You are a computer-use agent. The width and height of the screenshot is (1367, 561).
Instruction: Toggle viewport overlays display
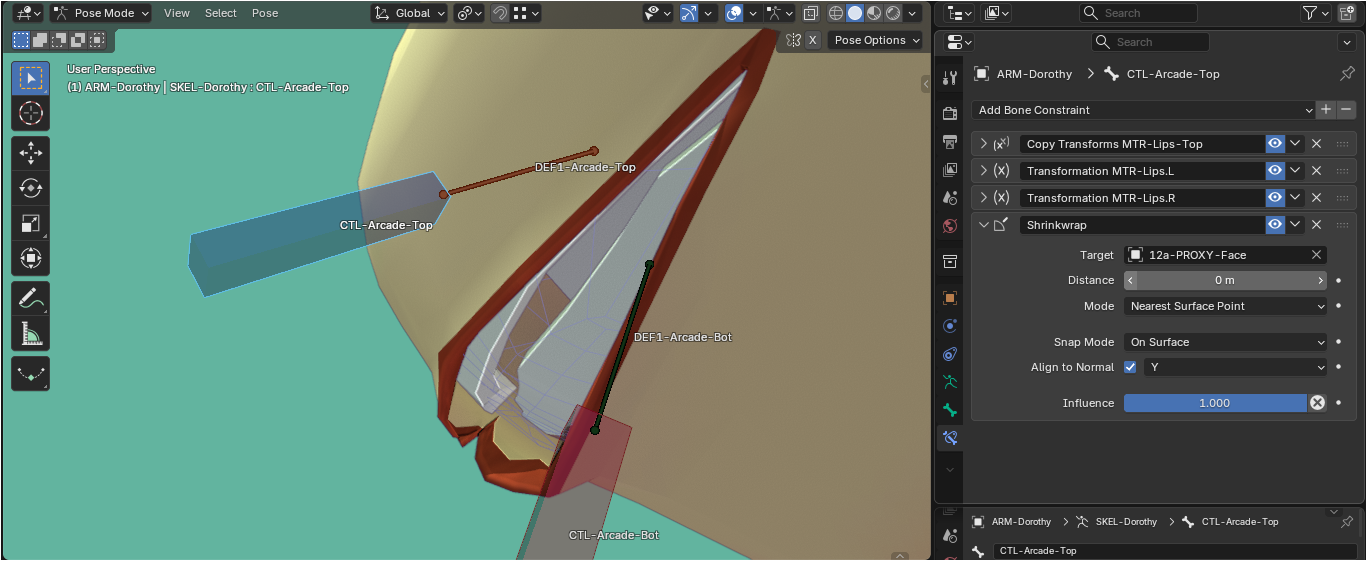click(734, 13)
